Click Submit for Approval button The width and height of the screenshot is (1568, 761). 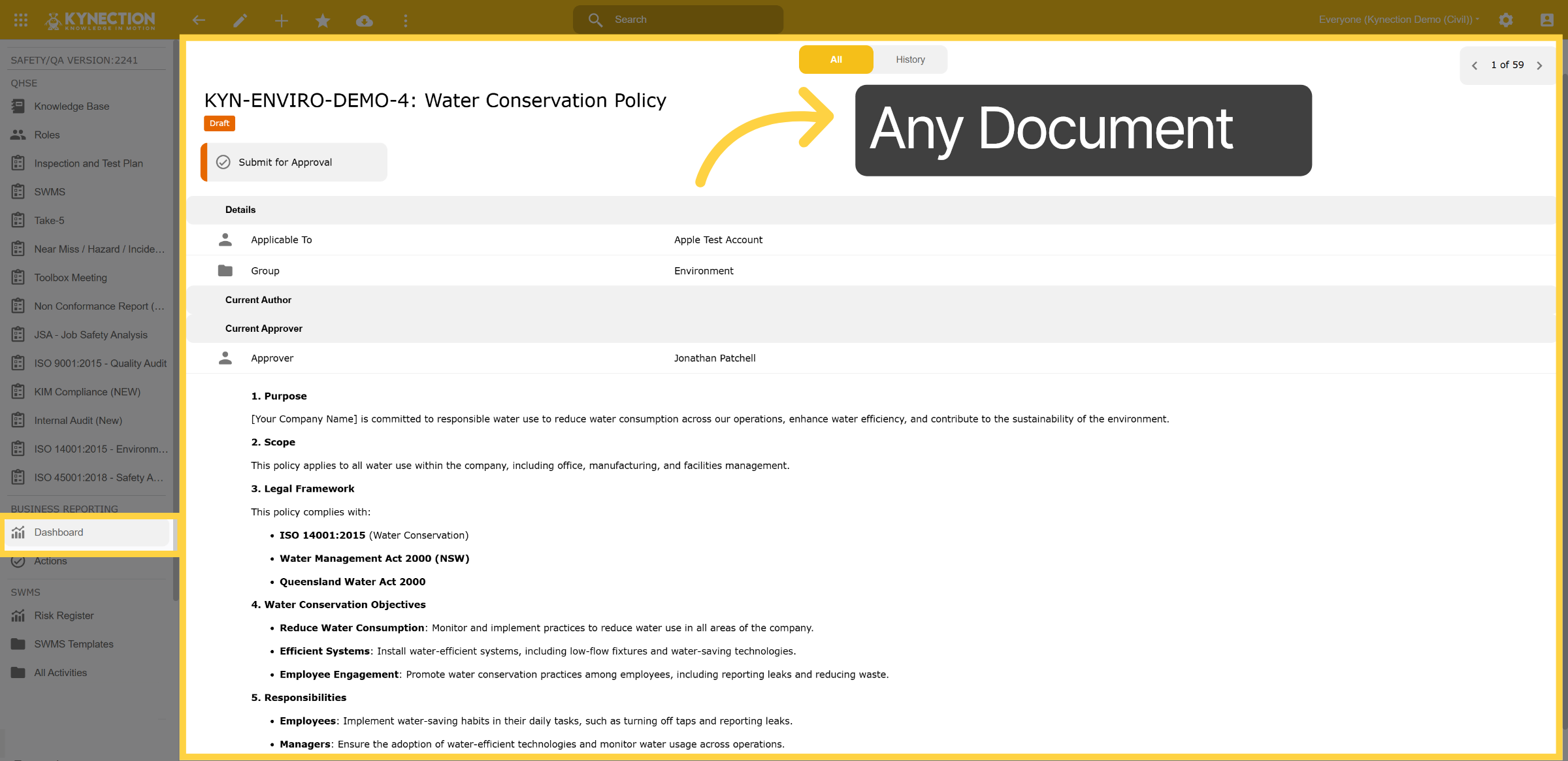[294, 162]
